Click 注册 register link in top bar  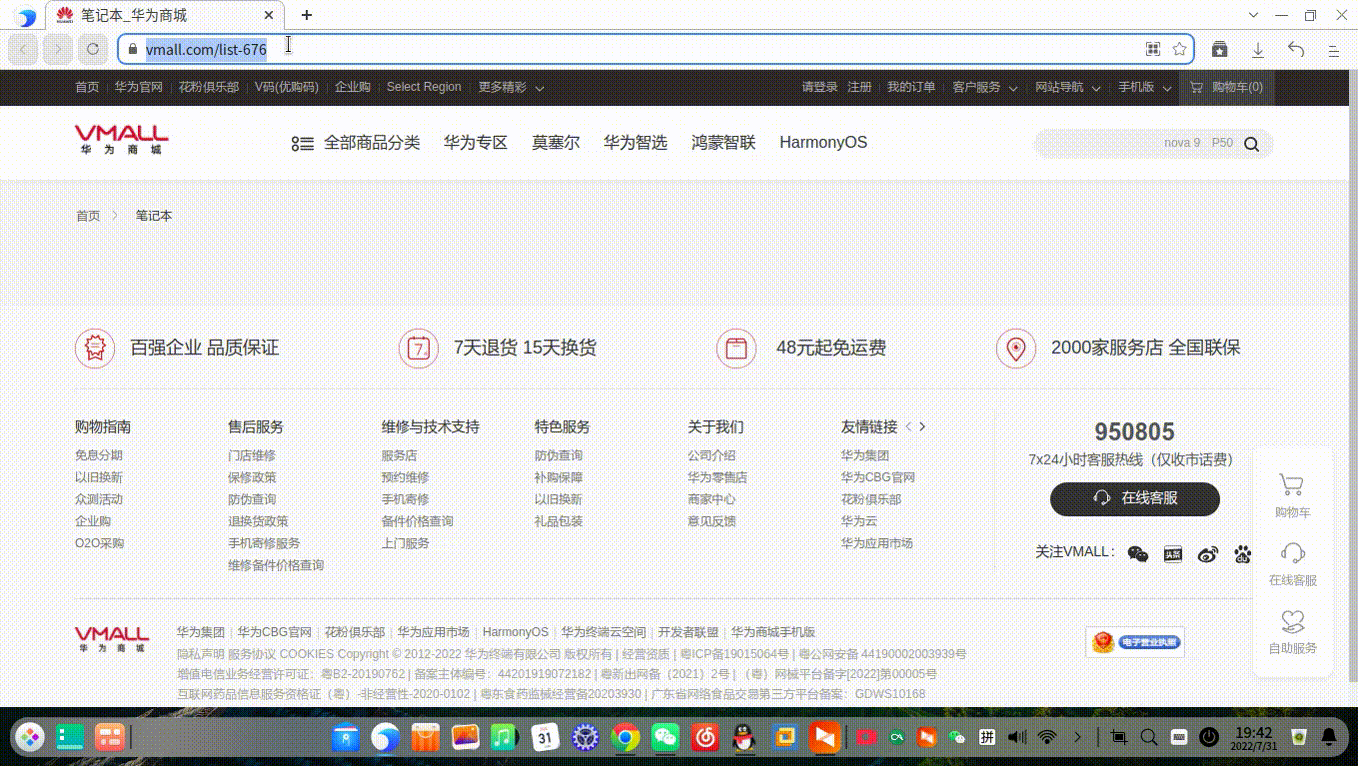pos(859,88)
